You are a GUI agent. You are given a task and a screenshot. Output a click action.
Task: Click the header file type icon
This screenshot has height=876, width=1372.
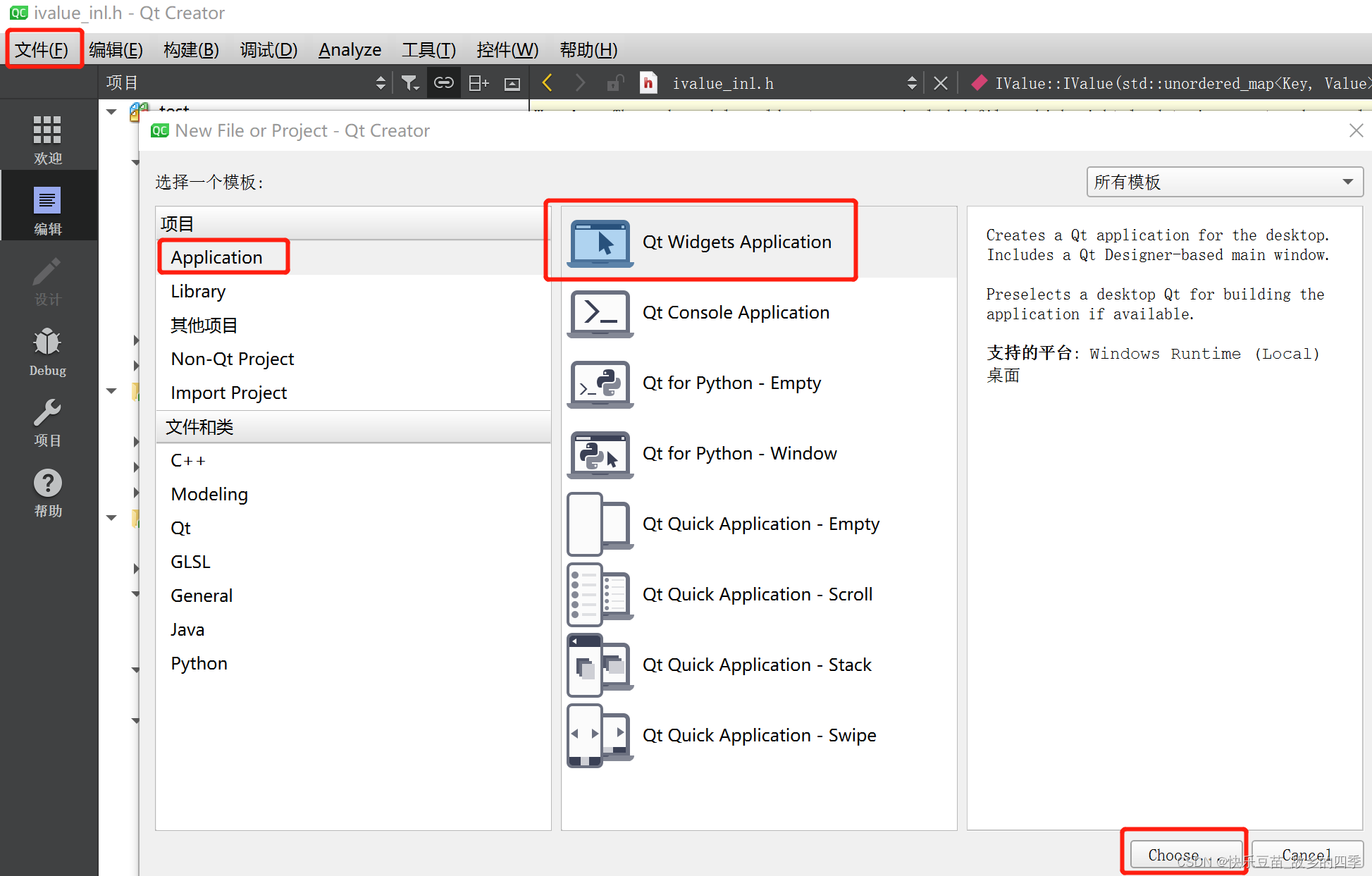(x=648, y=83)
